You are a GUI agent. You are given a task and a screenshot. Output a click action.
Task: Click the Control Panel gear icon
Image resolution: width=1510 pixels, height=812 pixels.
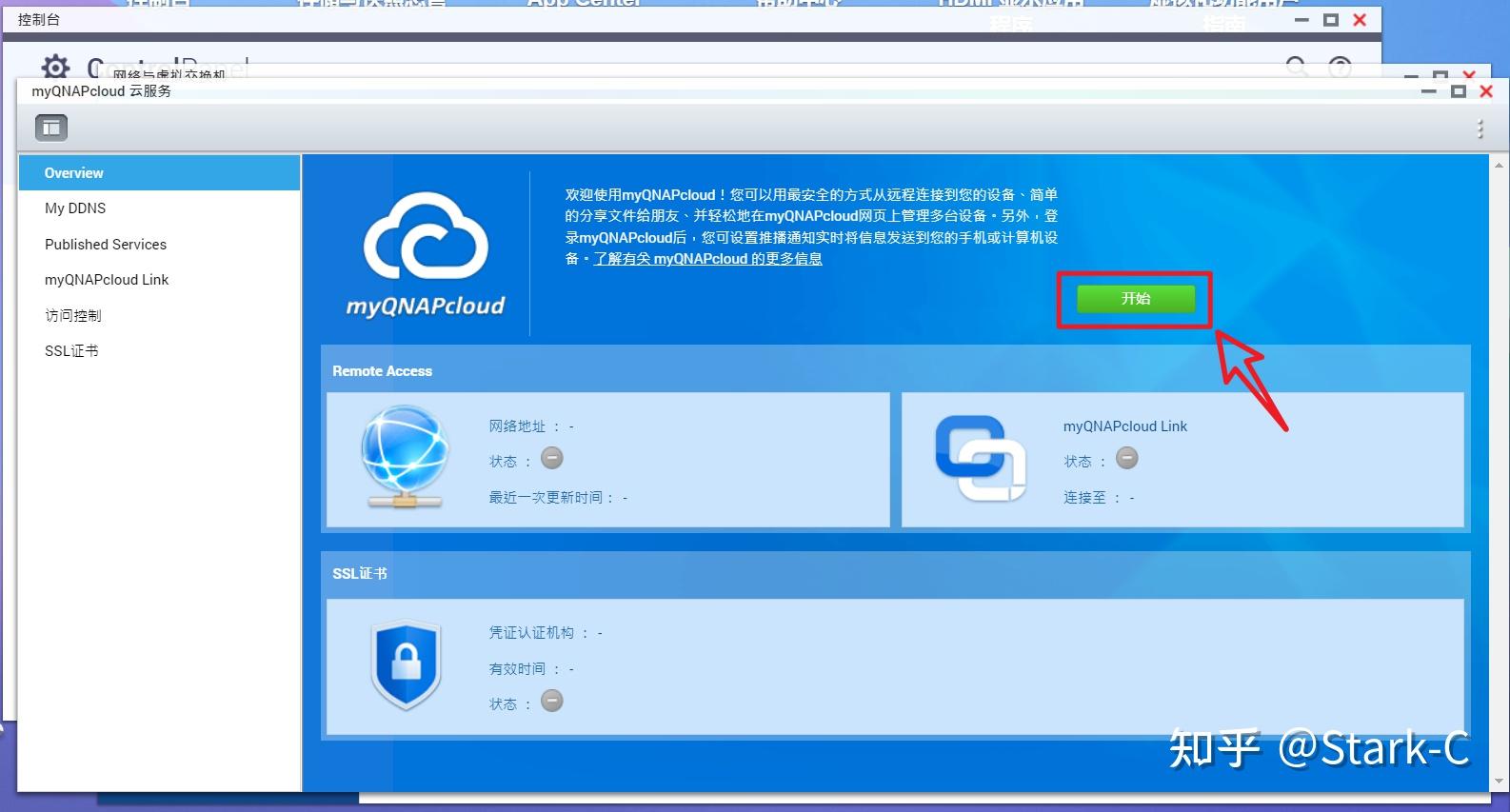click(x=55, y=67)
